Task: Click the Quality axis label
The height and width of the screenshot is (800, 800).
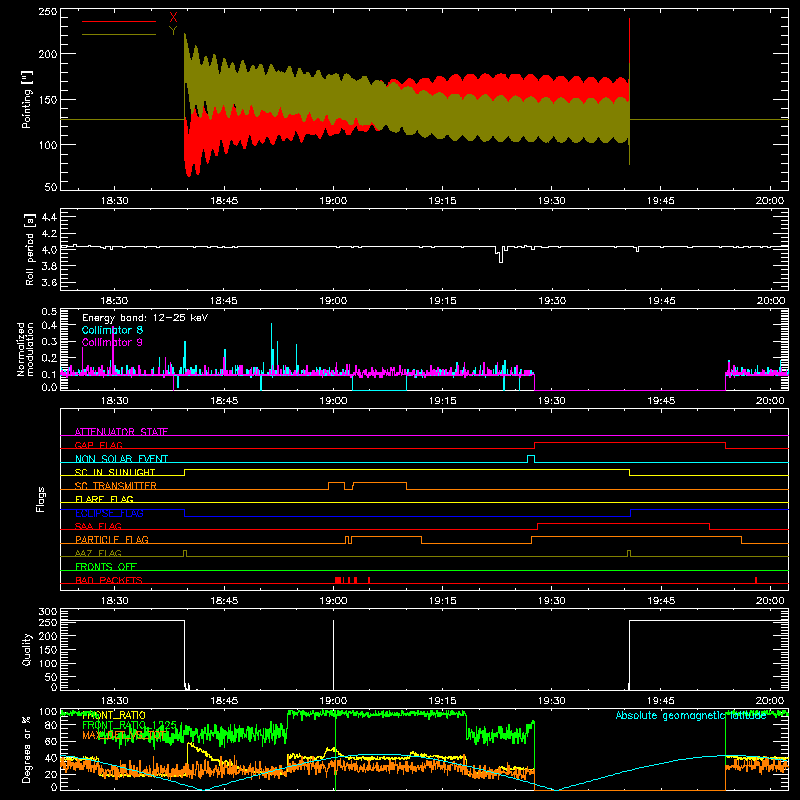Action: 27,649
